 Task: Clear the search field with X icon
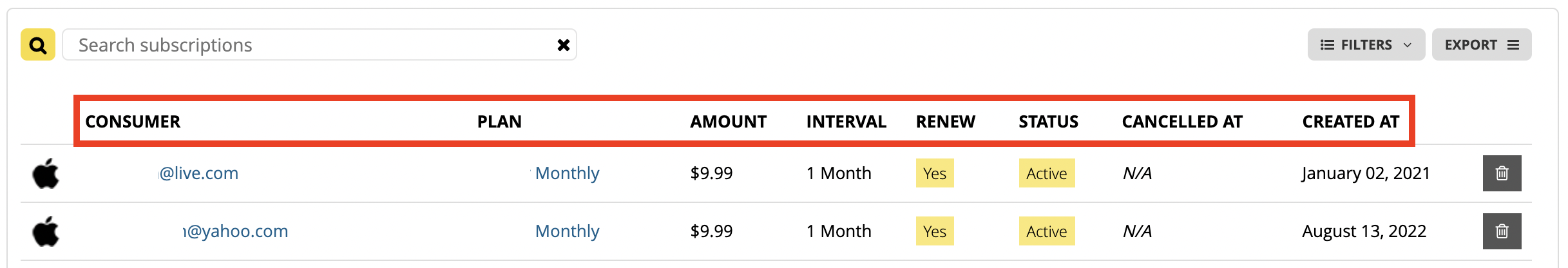tap(564, 45)
